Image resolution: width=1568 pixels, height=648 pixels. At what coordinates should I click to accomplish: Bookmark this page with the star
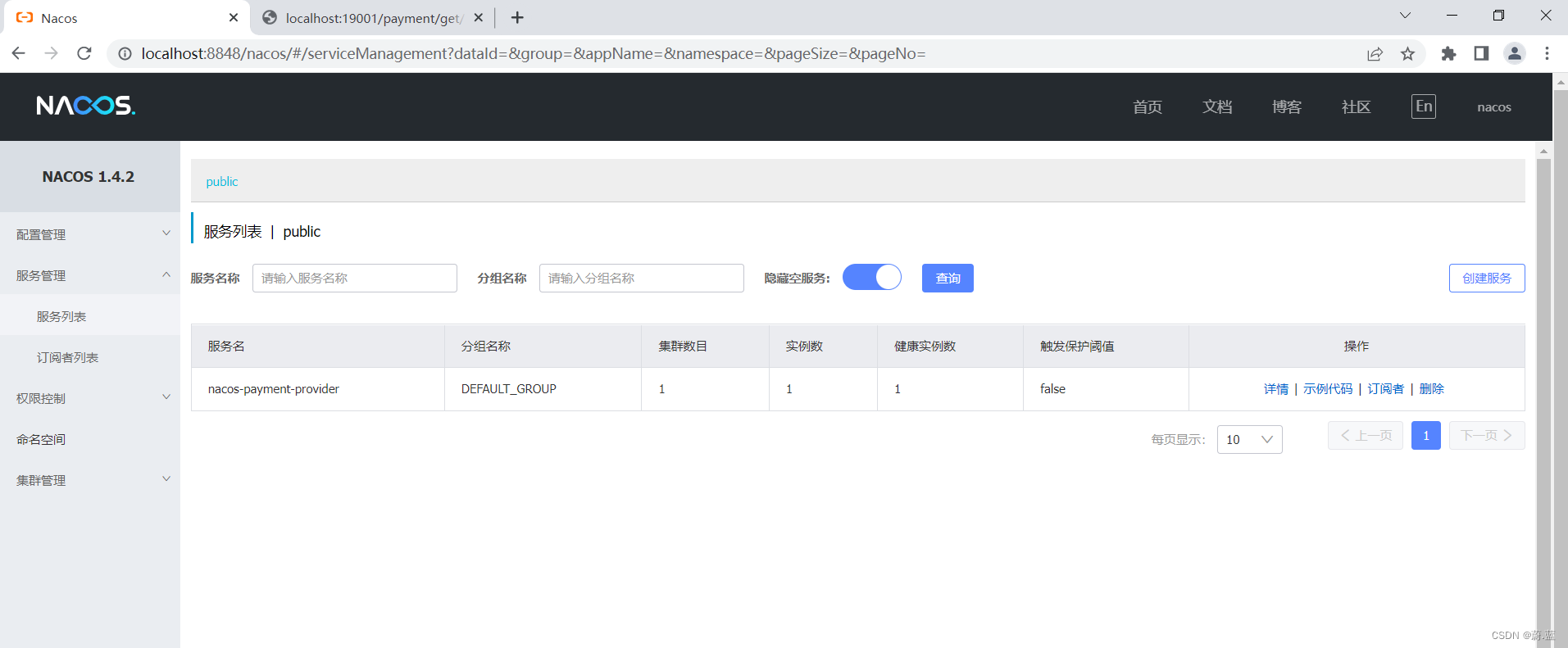click(x=1407, y=54)
